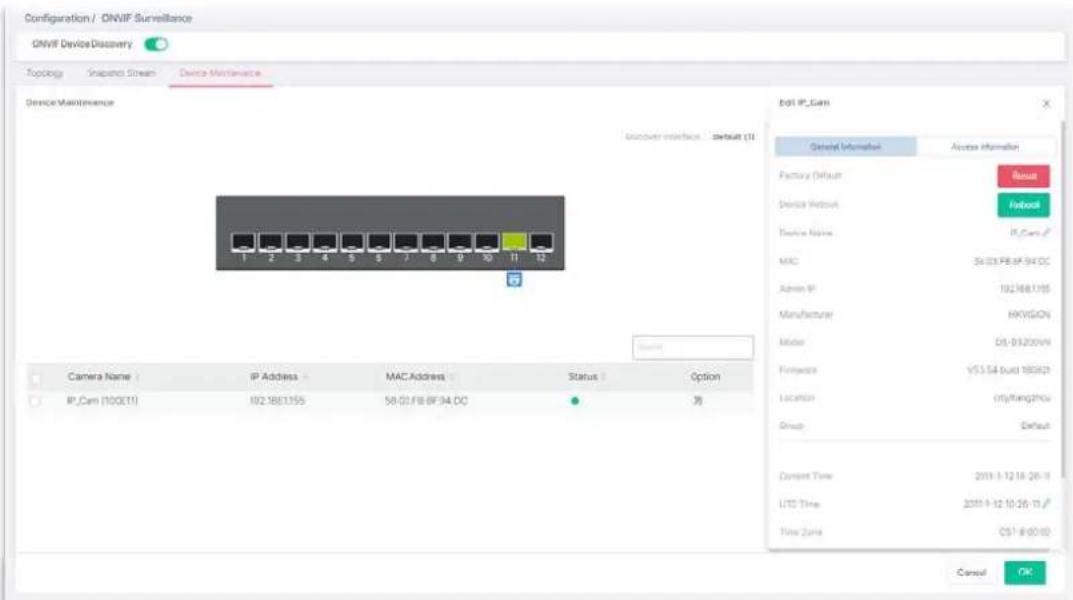Click the green status dot for IP_Cam
Image resolution: width=1073 pixels, height=600 pixels.
tap(575, 401)
